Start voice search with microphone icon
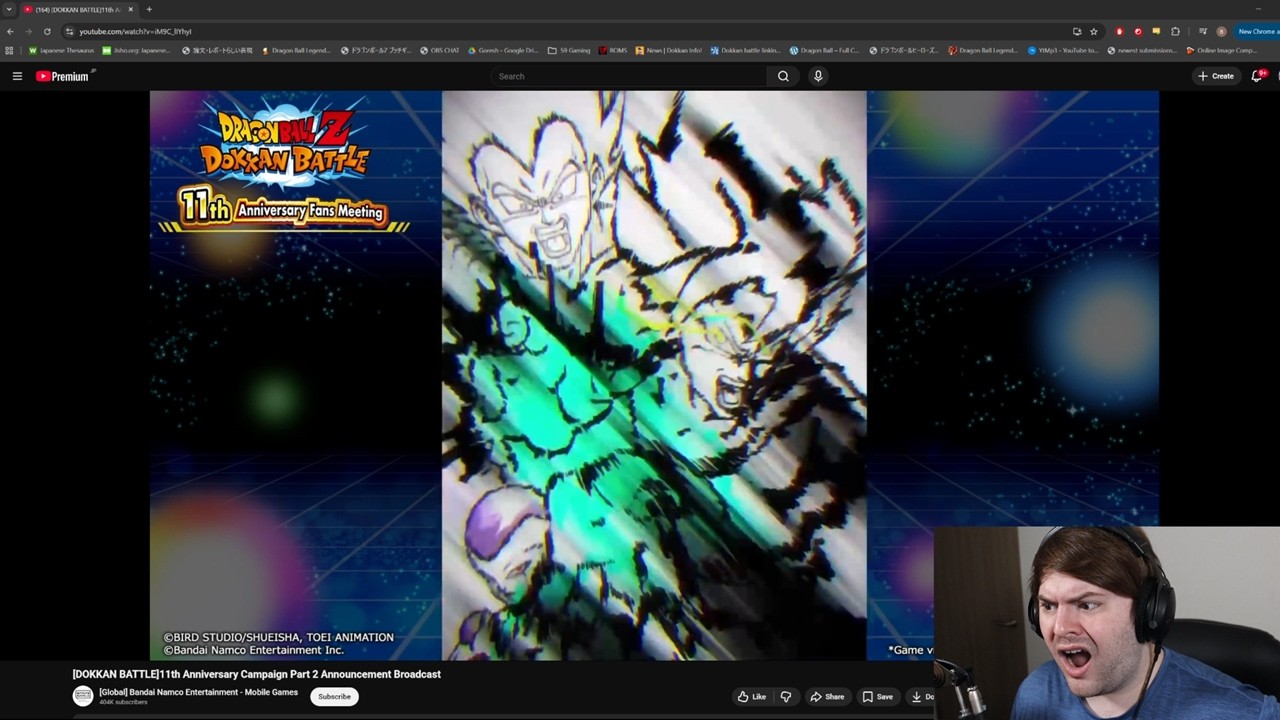1280x720 pixels. click(x=818, y=76)
